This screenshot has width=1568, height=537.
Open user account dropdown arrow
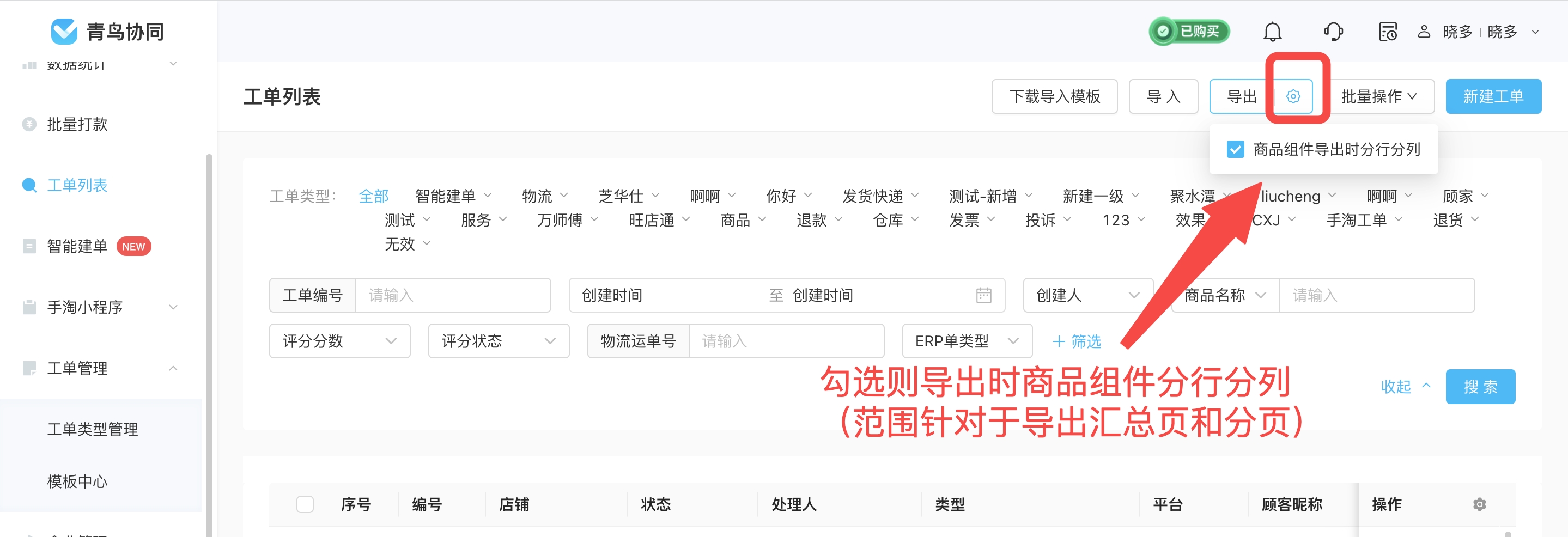pos(1535,32)
